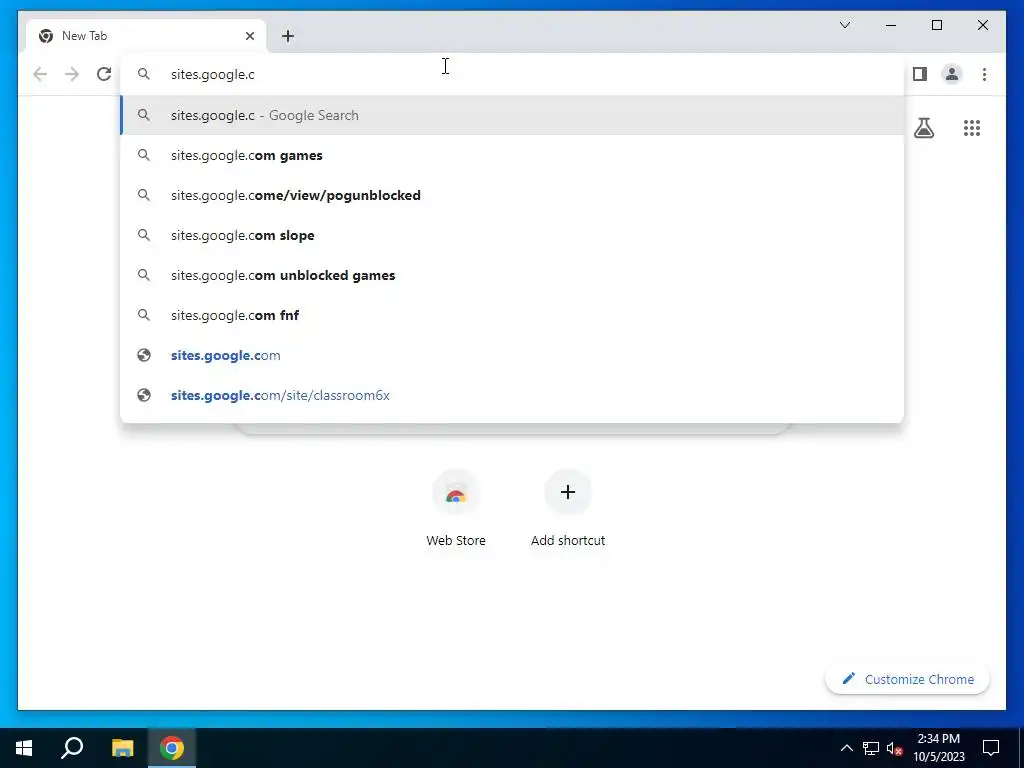Choose 'sites.google.com games' suggestion
1024x768 pixels.
513,155
